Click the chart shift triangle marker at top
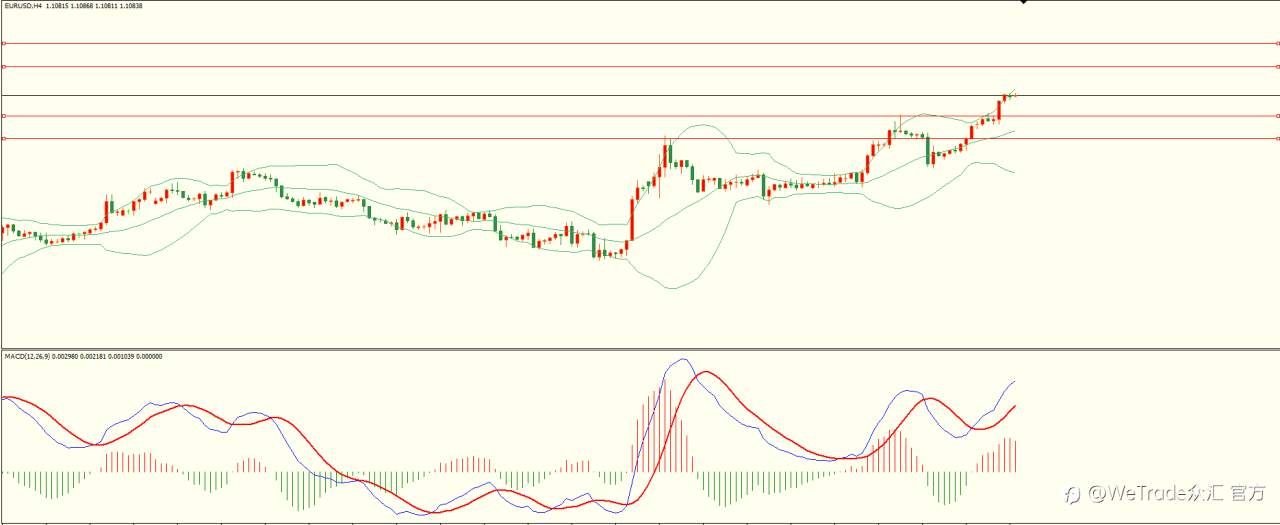The width and height of the screenshot is (1280, 525). click(x=1023, y=3)
